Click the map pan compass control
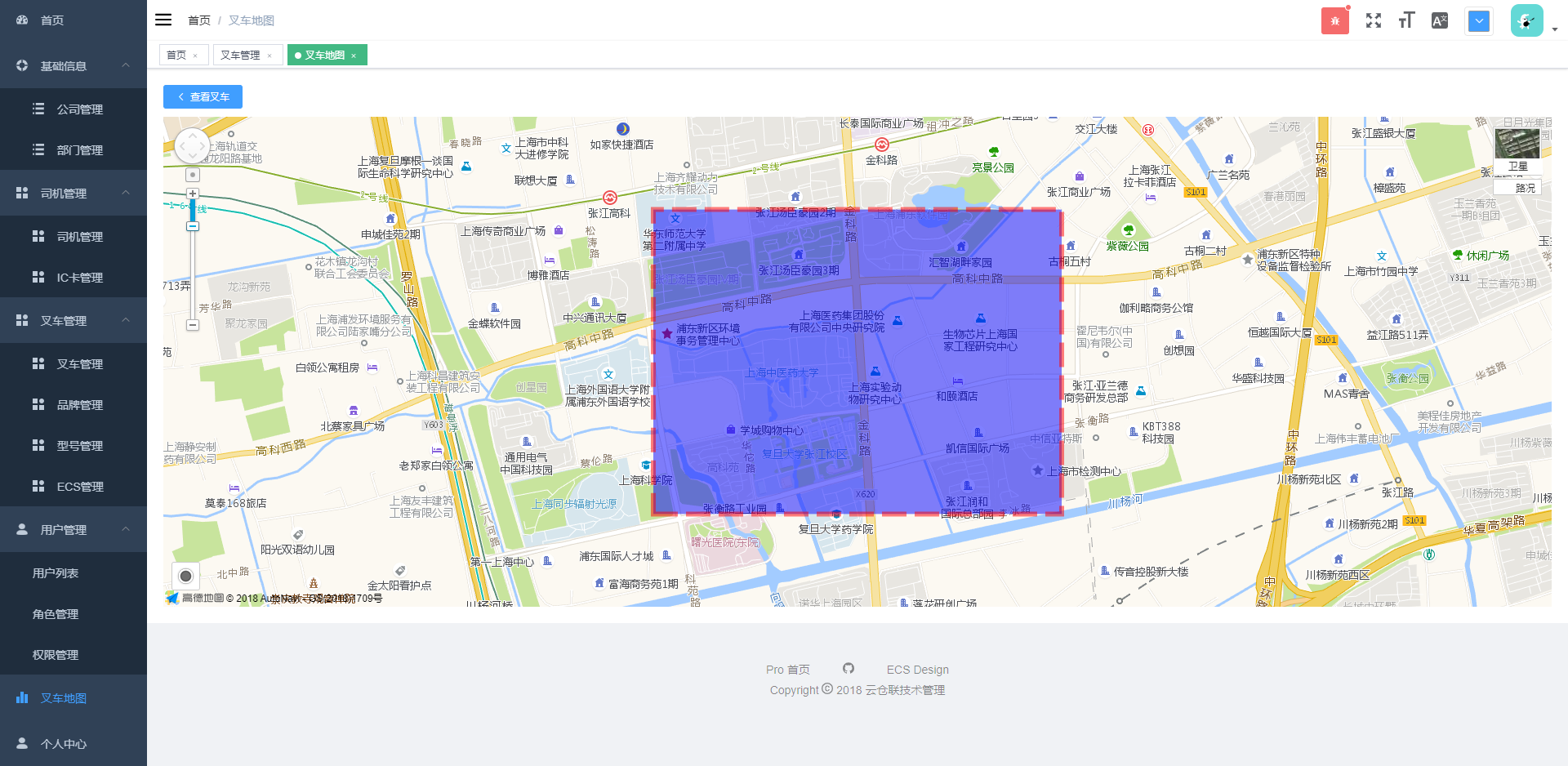 193,147
